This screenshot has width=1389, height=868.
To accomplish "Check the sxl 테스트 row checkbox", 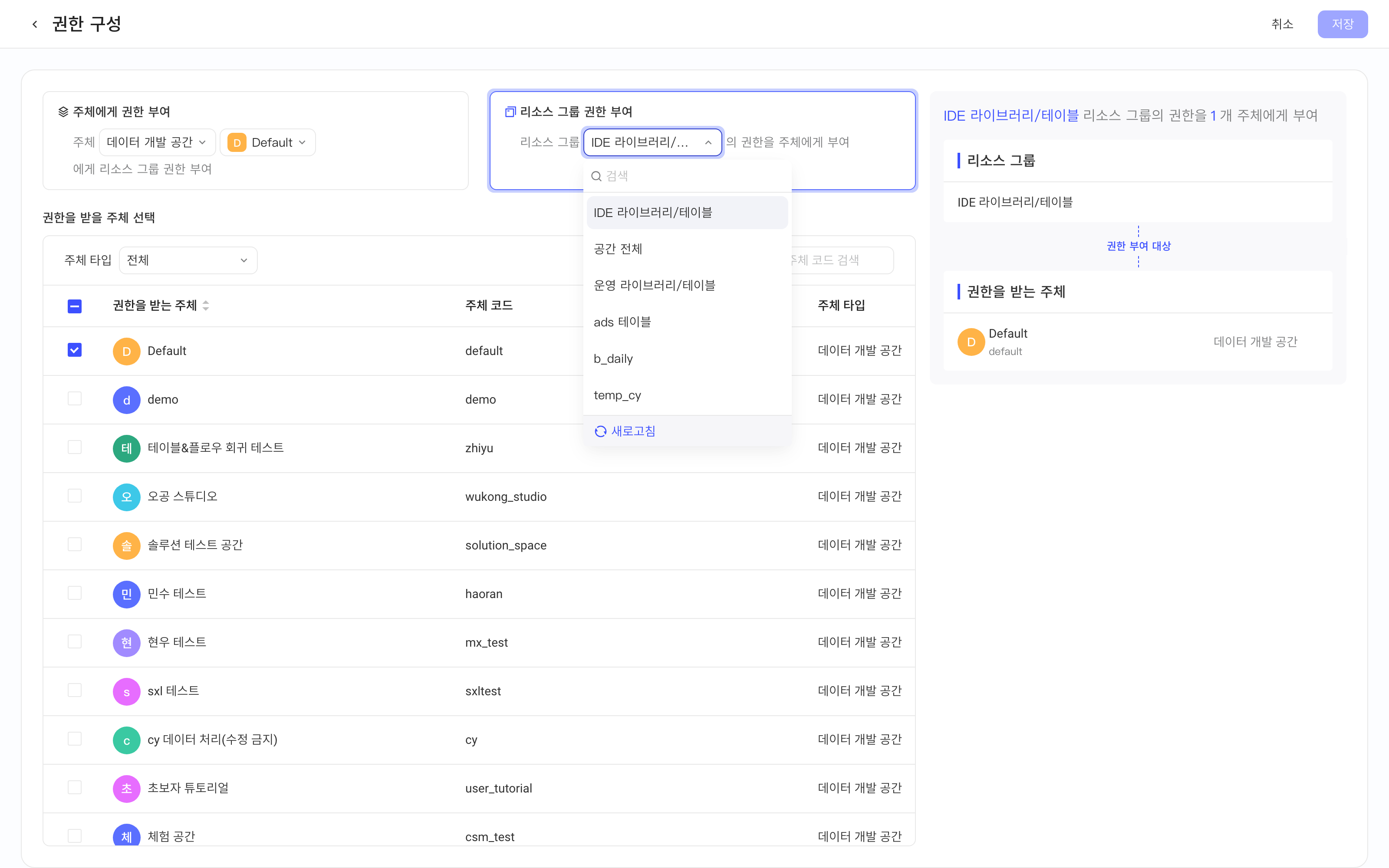I will pyautogui.click(x=75, y=690).
